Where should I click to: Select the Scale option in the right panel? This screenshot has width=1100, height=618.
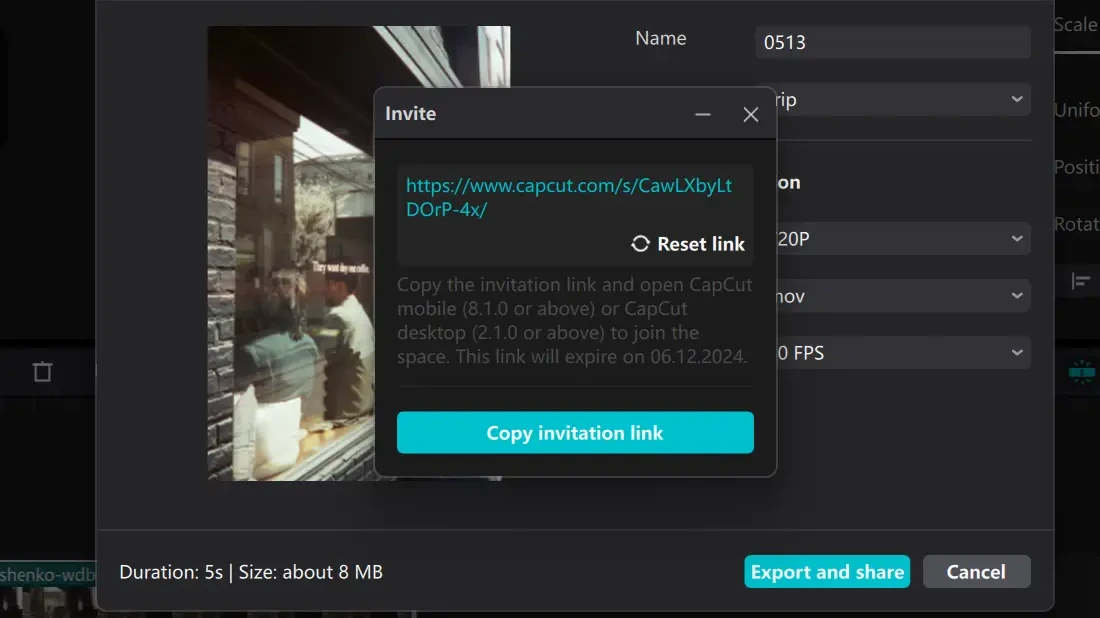[x=1076, y=25]
